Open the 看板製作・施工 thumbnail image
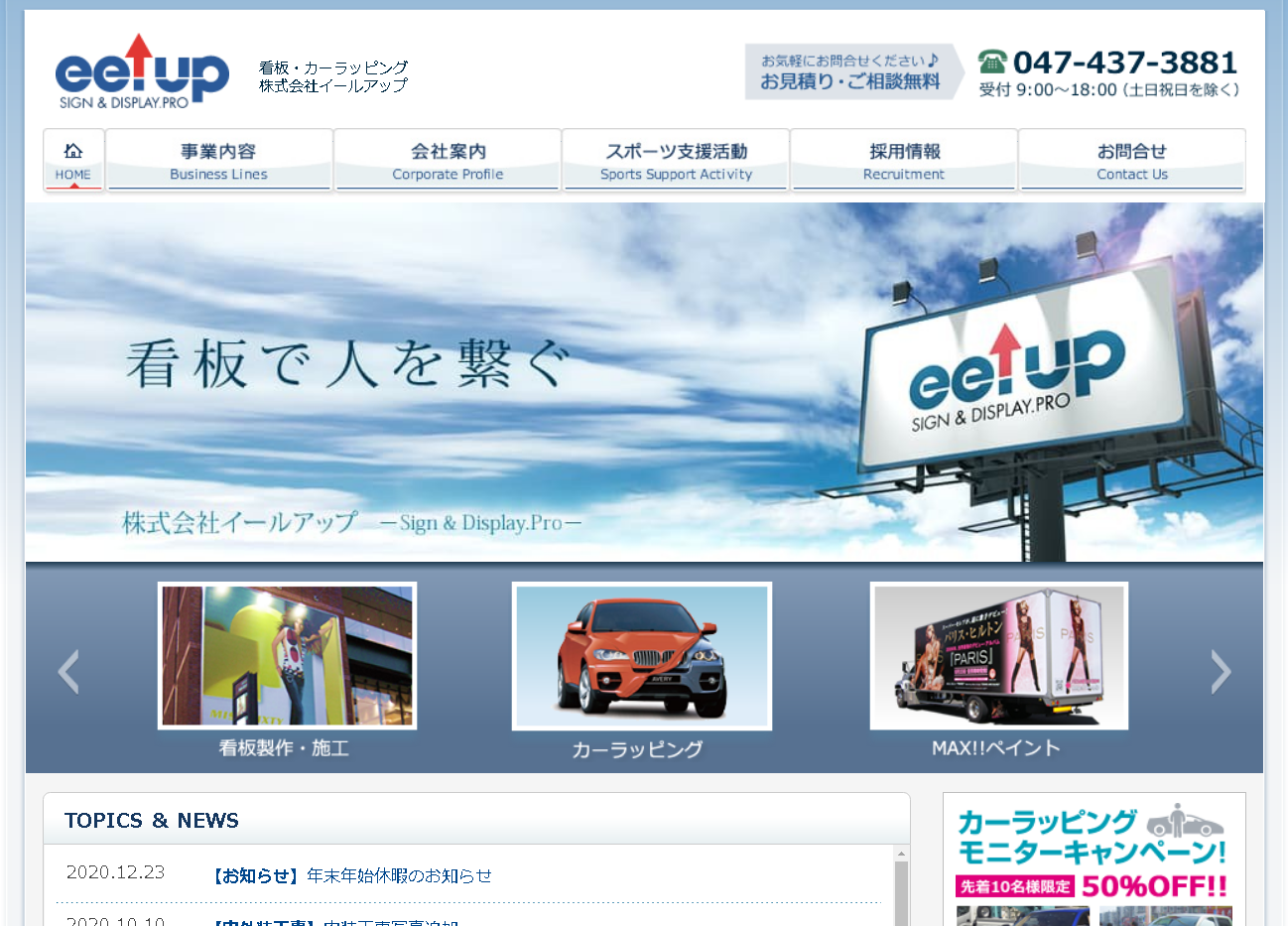This screenshot has width=1288, height=926. coord(287,655)
